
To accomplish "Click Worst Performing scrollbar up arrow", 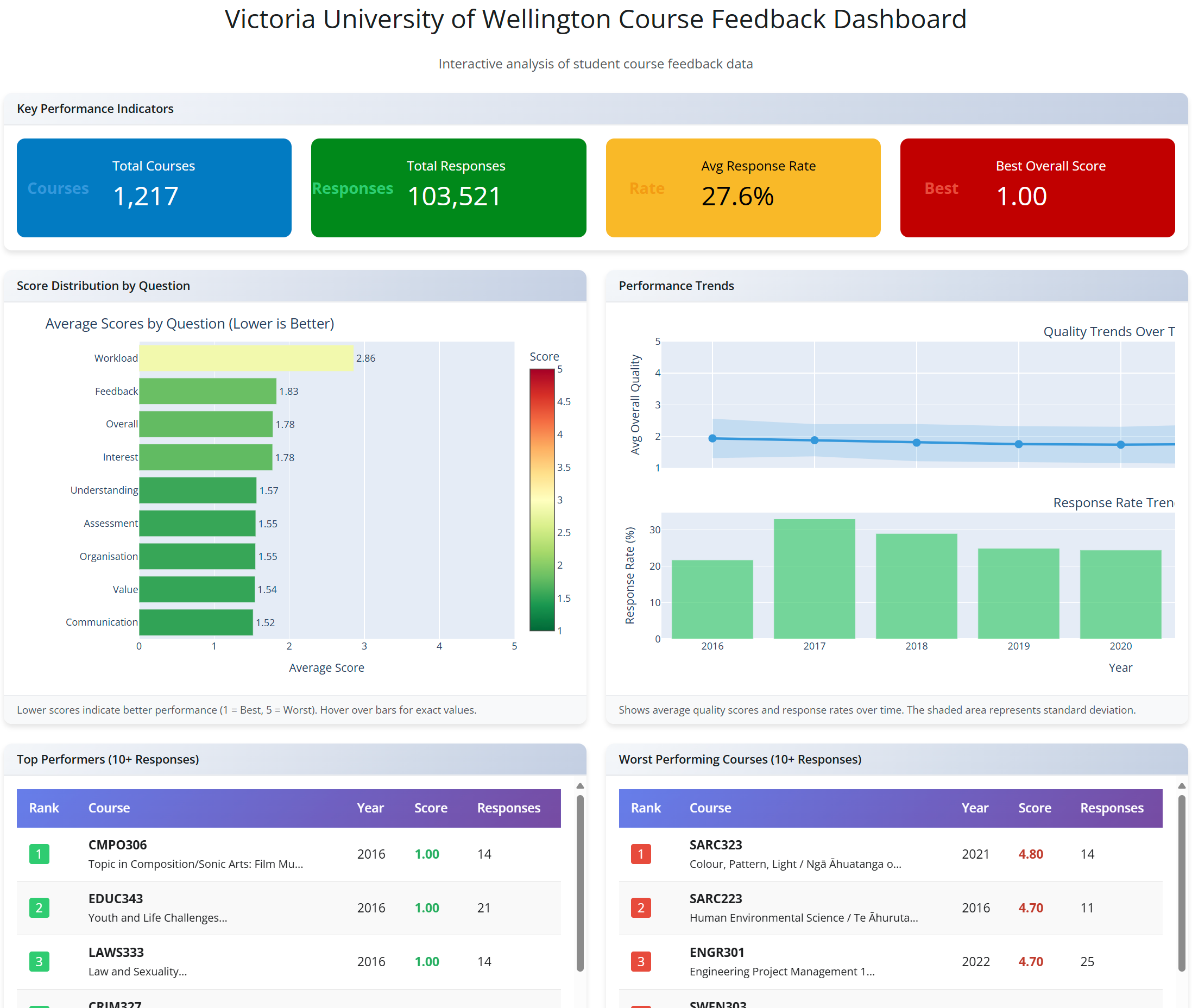I will point(1182,786).
